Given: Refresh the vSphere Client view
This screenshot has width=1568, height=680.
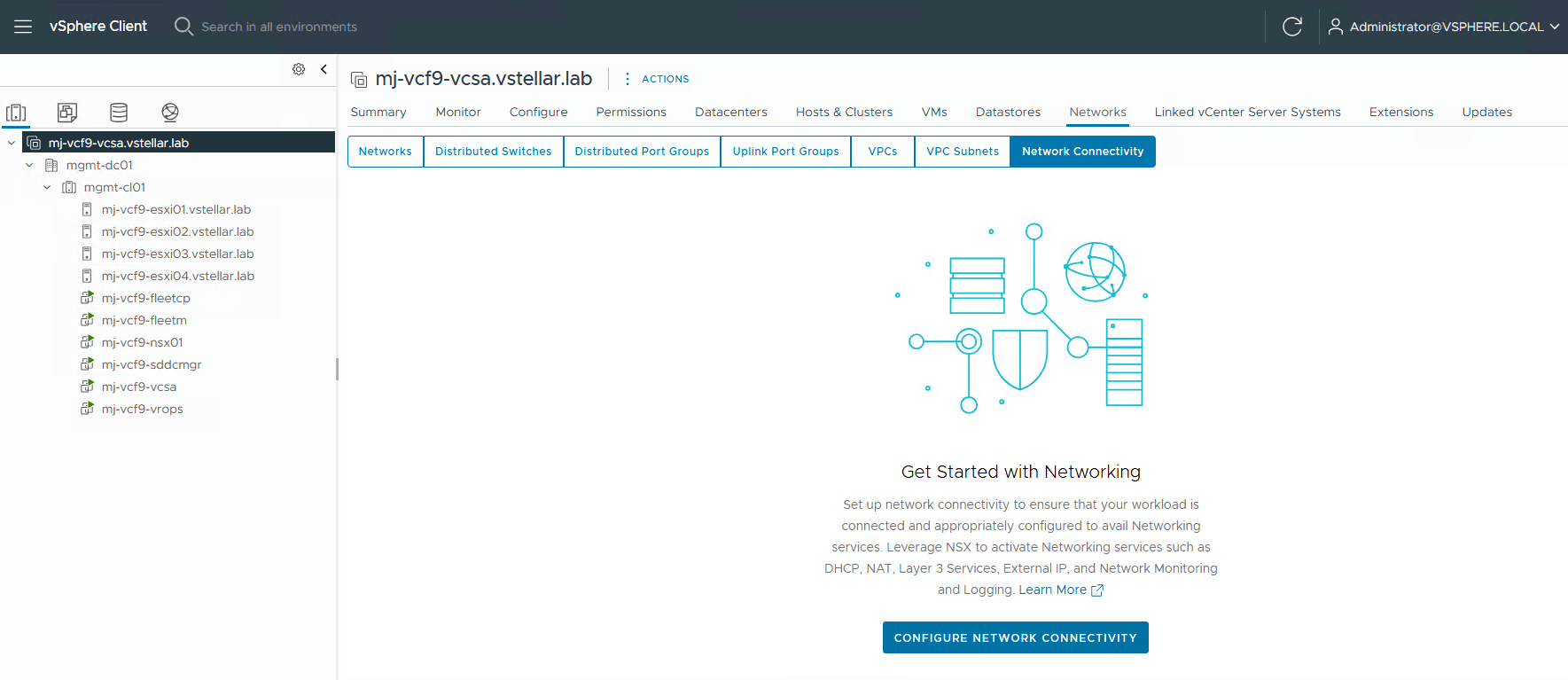Looking at the screenshot, I should tap(1292, 27).
